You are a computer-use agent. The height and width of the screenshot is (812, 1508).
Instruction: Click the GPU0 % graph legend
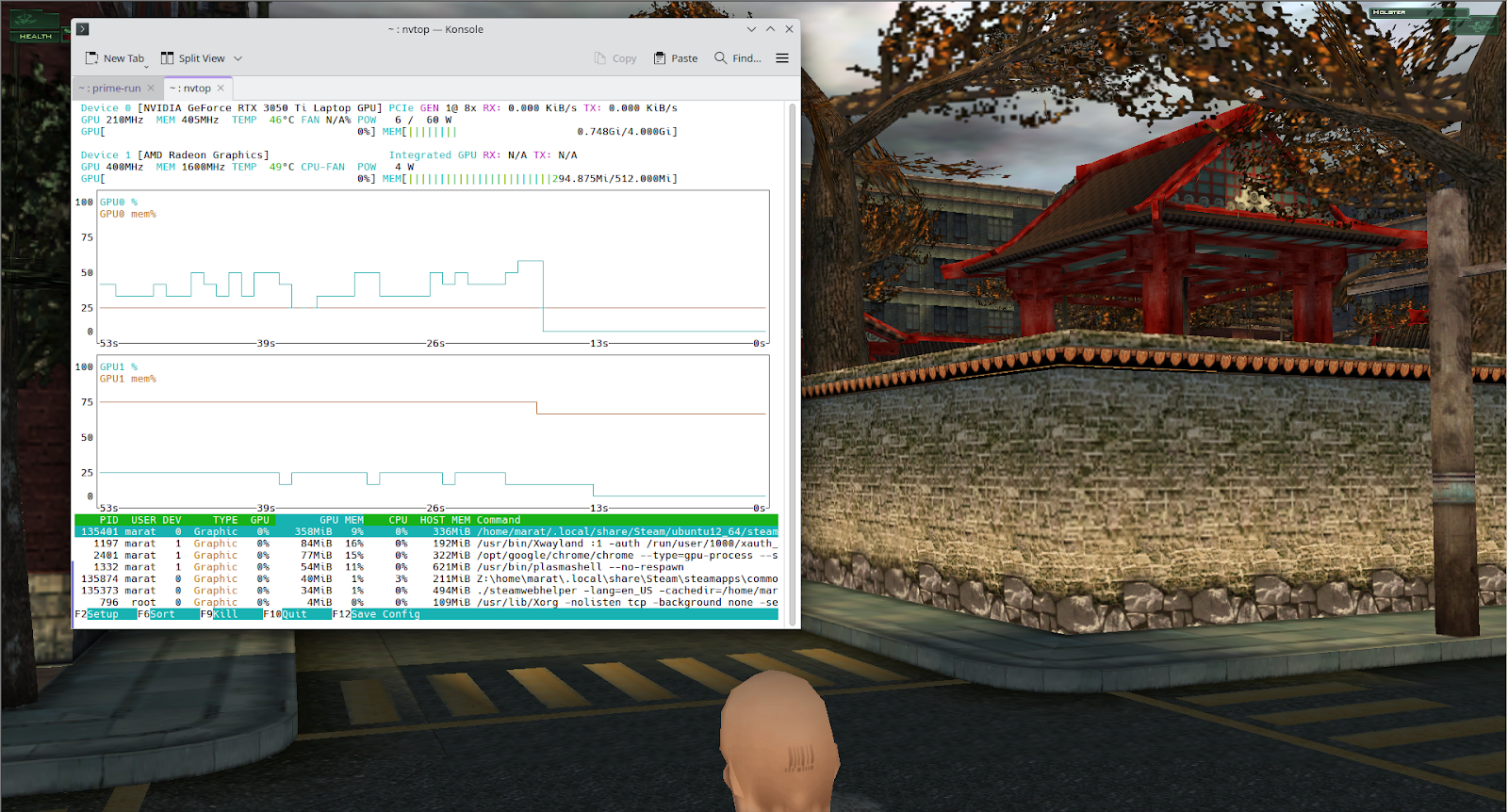pyautogui.click(x=119, y=203)
